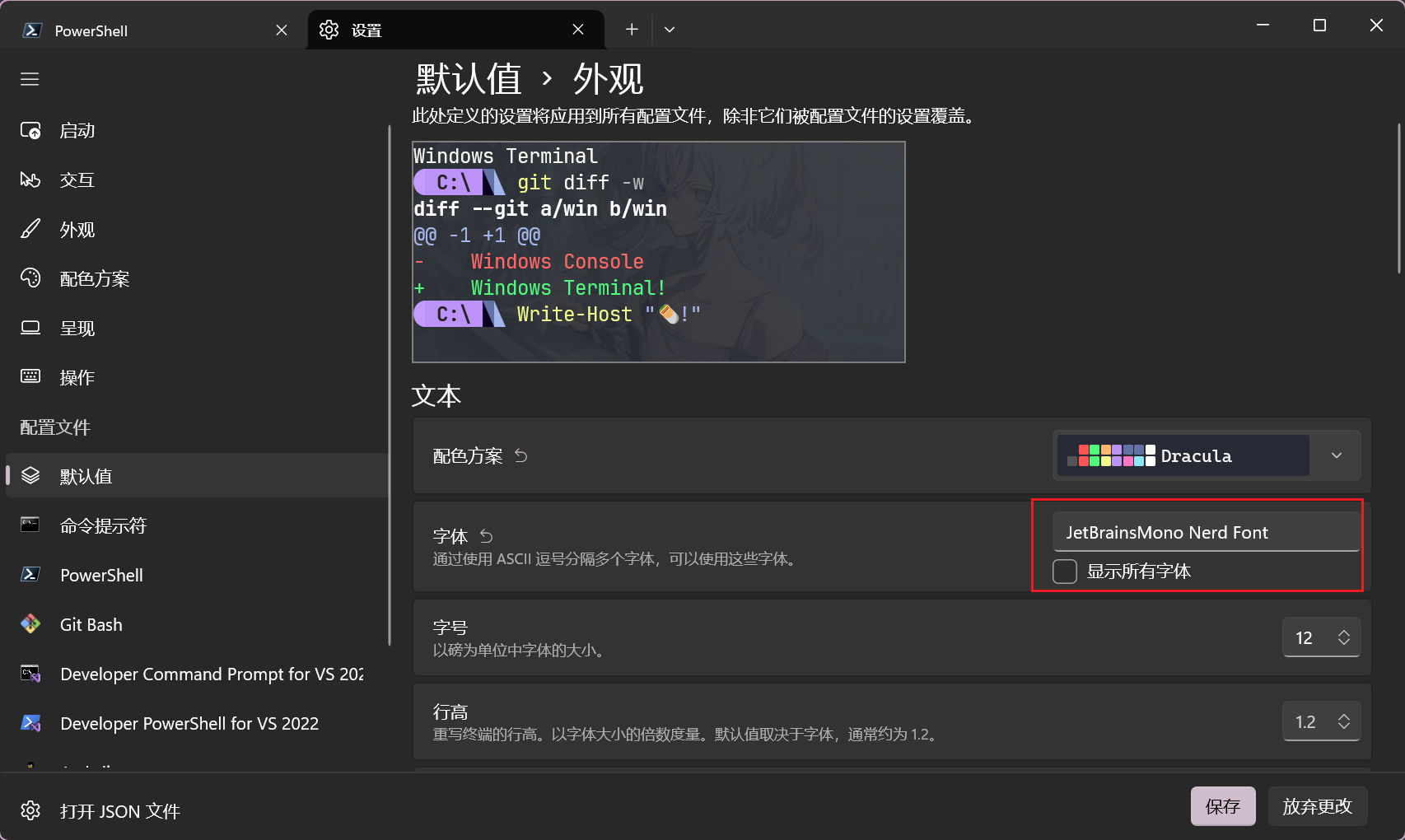This screenshot has width=1405, height=840.
Task: Enable the 显示所有字体 checkbox
Action: pyautogui.click(x=1065, y=572)
